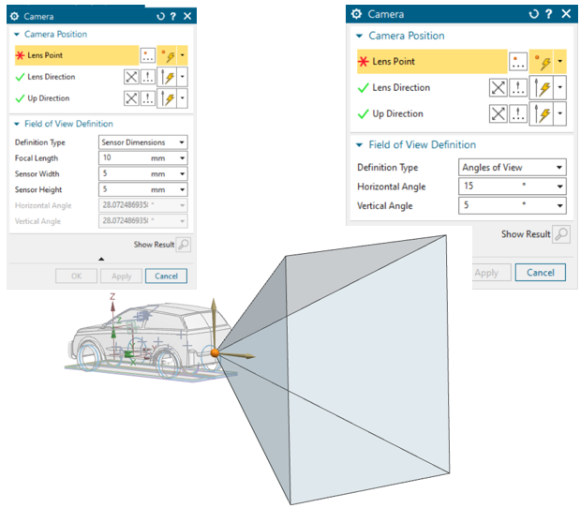The image size is (580, 508).
Task: Select the Lens Point row in left dialog
Action: click(x=77, y=55)
